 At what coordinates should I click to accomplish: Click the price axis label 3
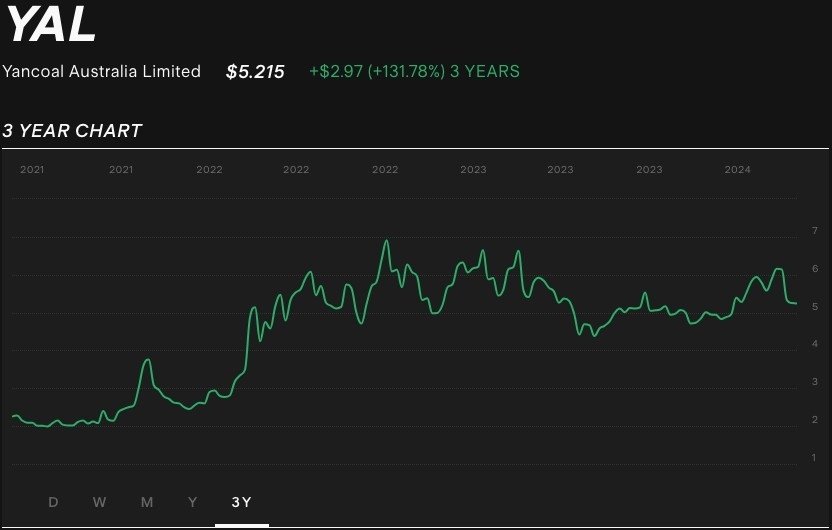814,381
